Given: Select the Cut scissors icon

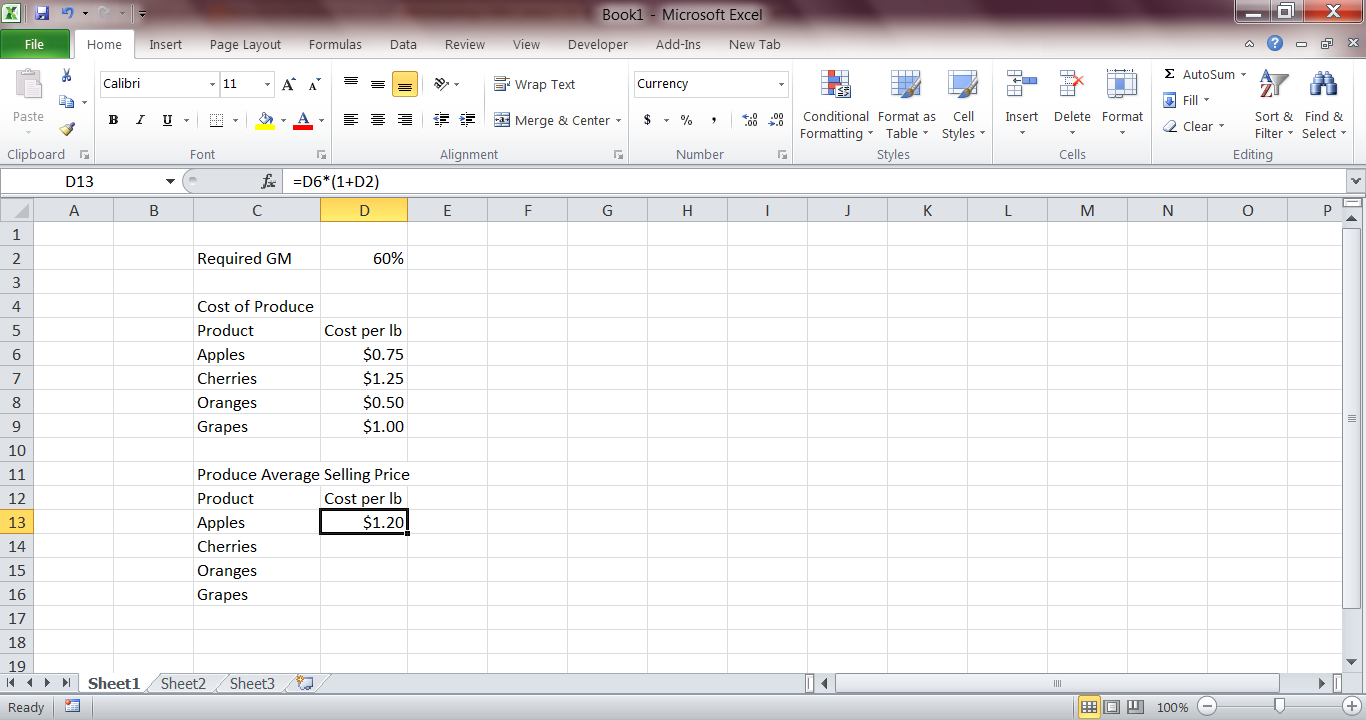Looking at the screenshot, I should coord(67,76).
